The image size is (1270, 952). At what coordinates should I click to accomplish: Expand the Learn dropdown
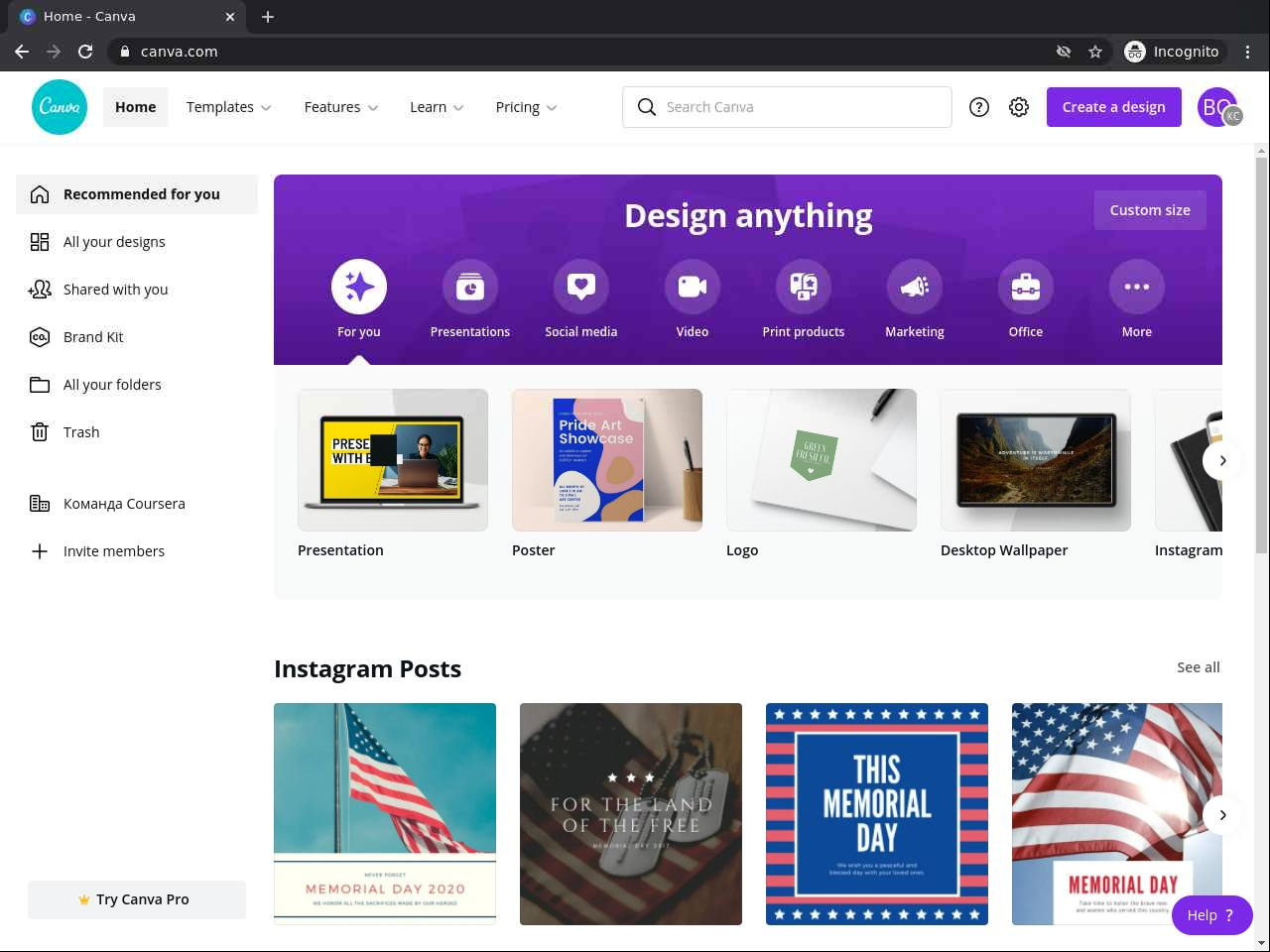(x=437, y=107)
